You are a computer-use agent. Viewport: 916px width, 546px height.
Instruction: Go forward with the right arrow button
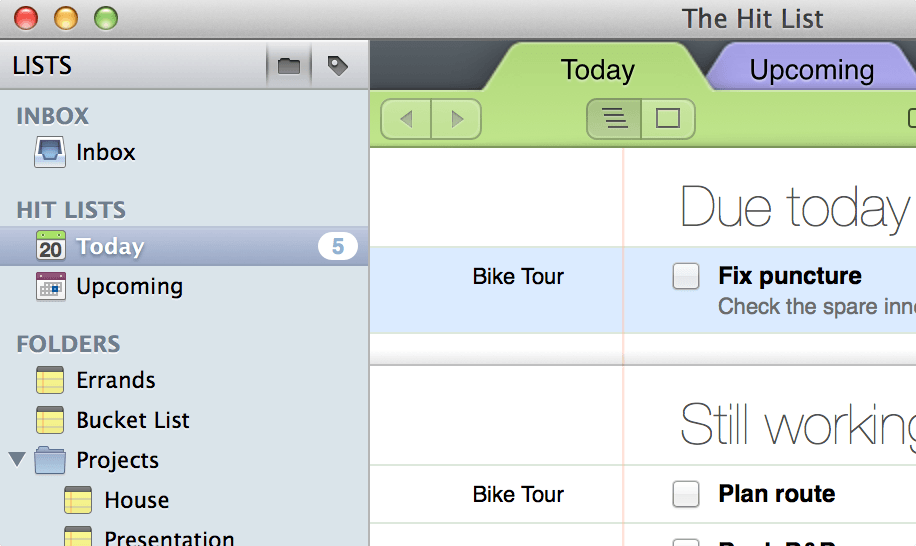click(x=457, y=119)
